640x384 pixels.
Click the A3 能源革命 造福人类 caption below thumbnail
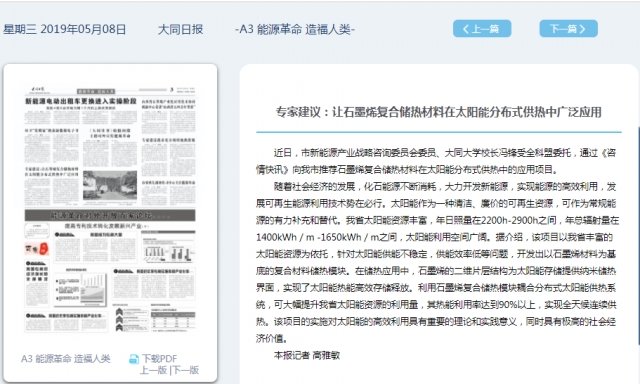[66, 359]
